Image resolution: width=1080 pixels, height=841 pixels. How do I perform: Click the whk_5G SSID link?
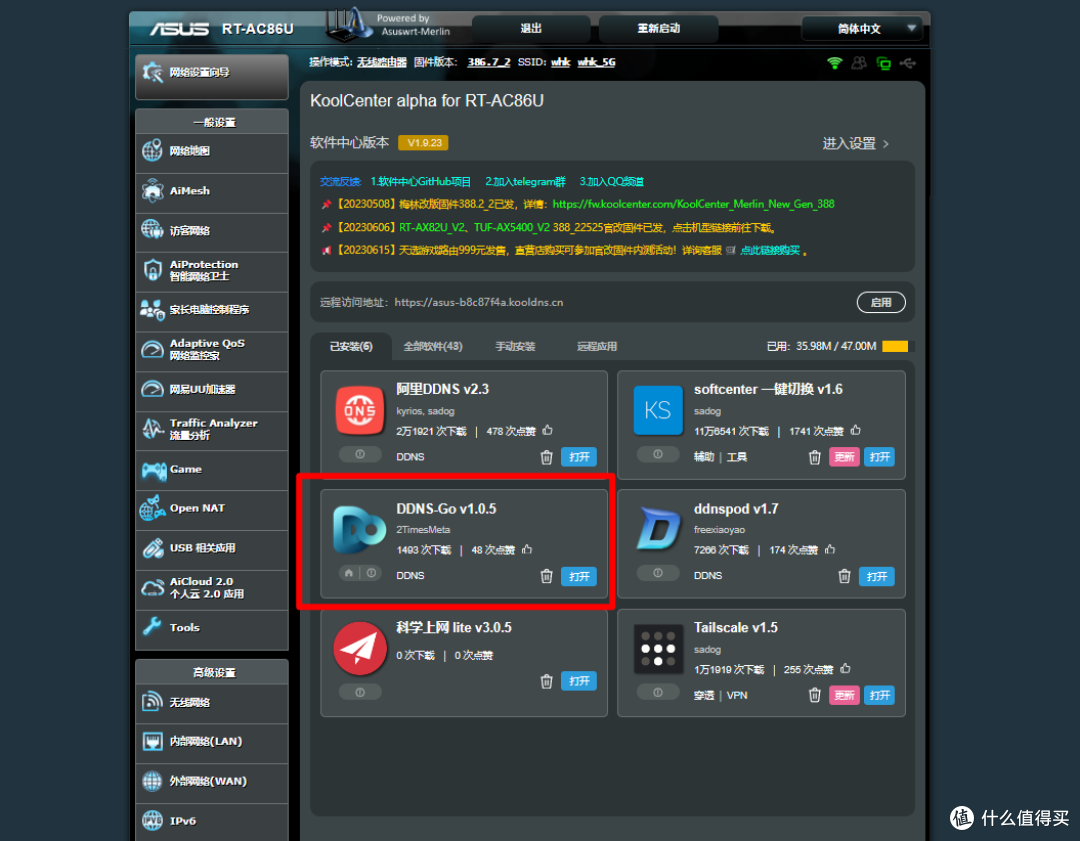click(x=596, y=63)
